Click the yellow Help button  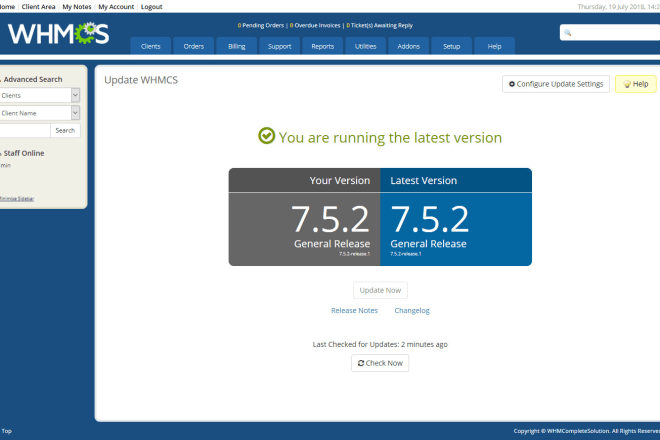coord(636,84)
